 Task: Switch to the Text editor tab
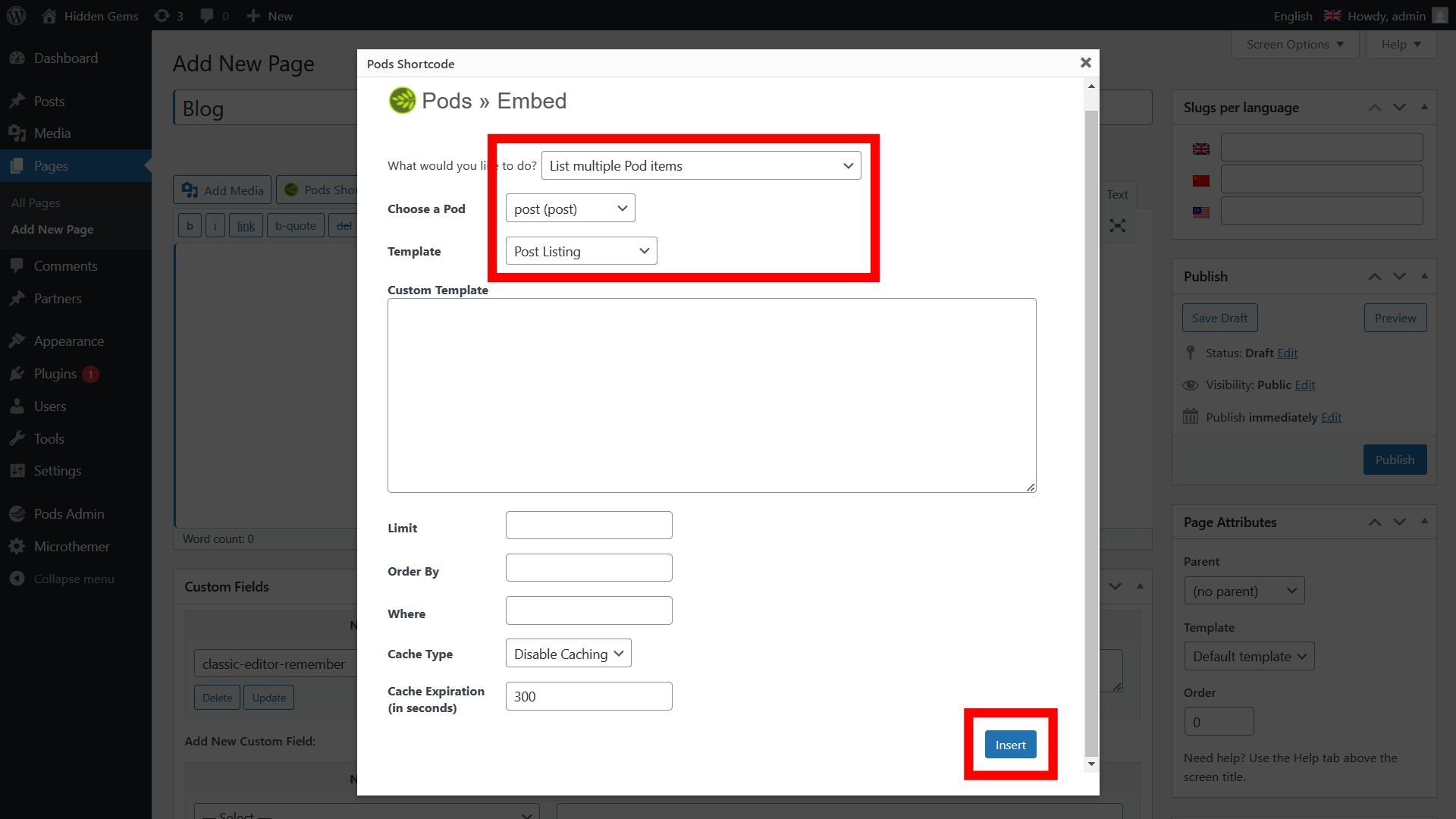coord(1117,194)
